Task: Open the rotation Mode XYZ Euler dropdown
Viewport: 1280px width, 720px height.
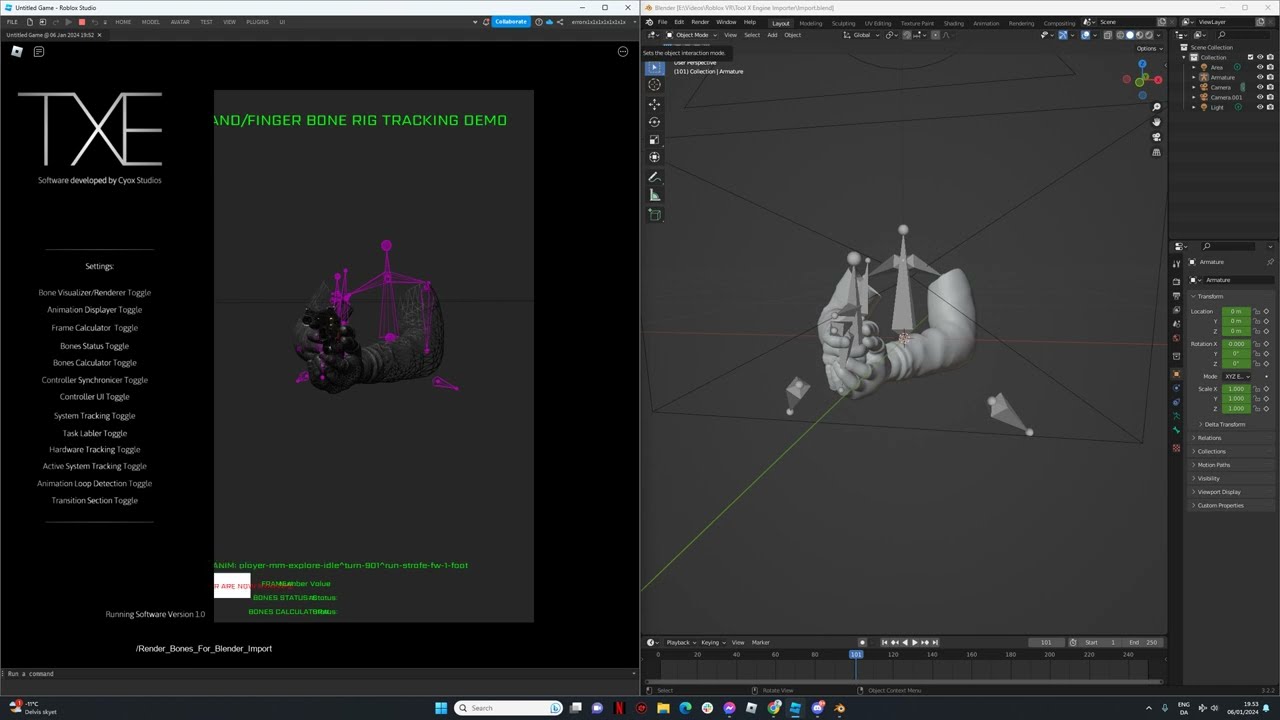Action: [x=1236, y=376]
